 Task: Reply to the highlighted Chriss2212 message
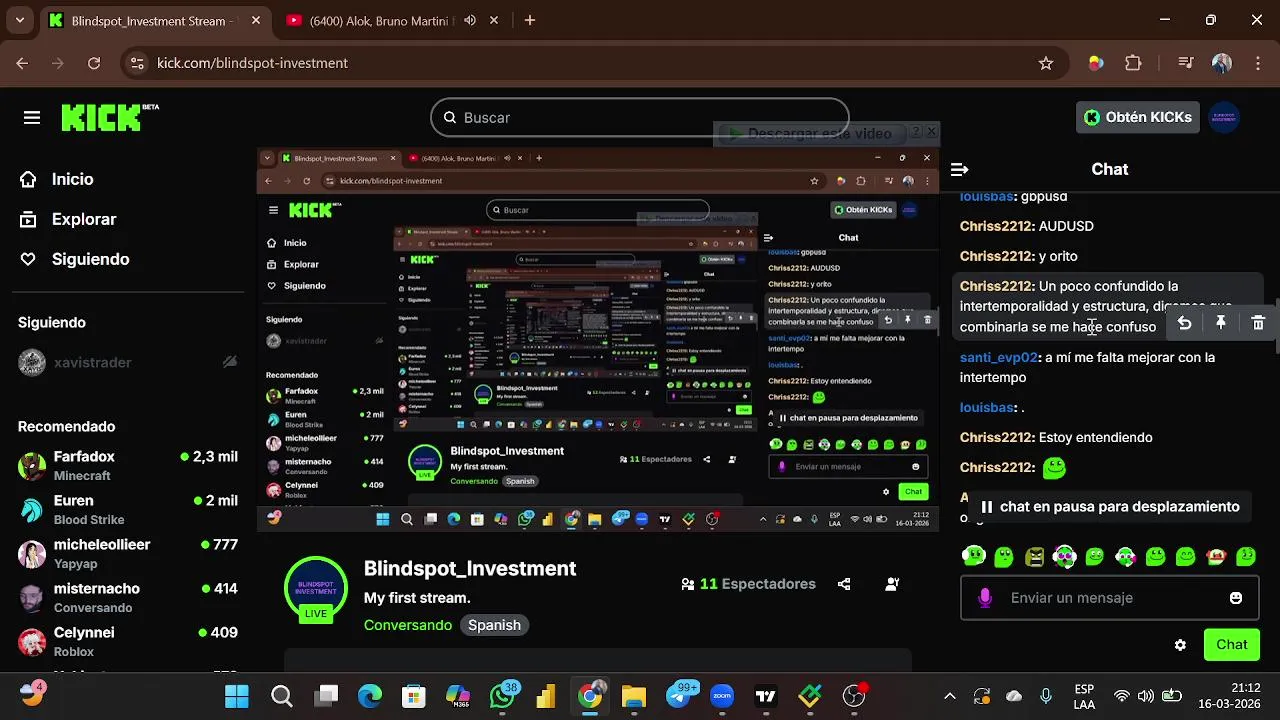tap(1184, 323)
